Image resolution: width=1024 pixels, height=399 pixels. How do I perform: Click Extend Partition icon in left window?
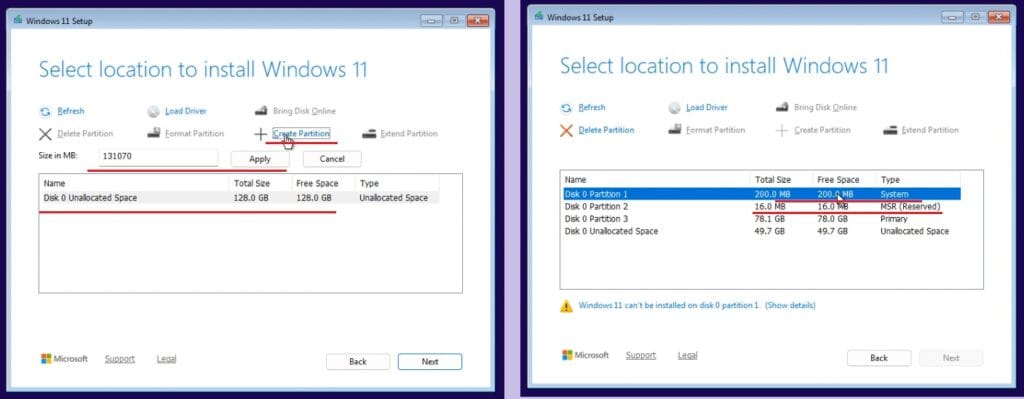point(369,134)
